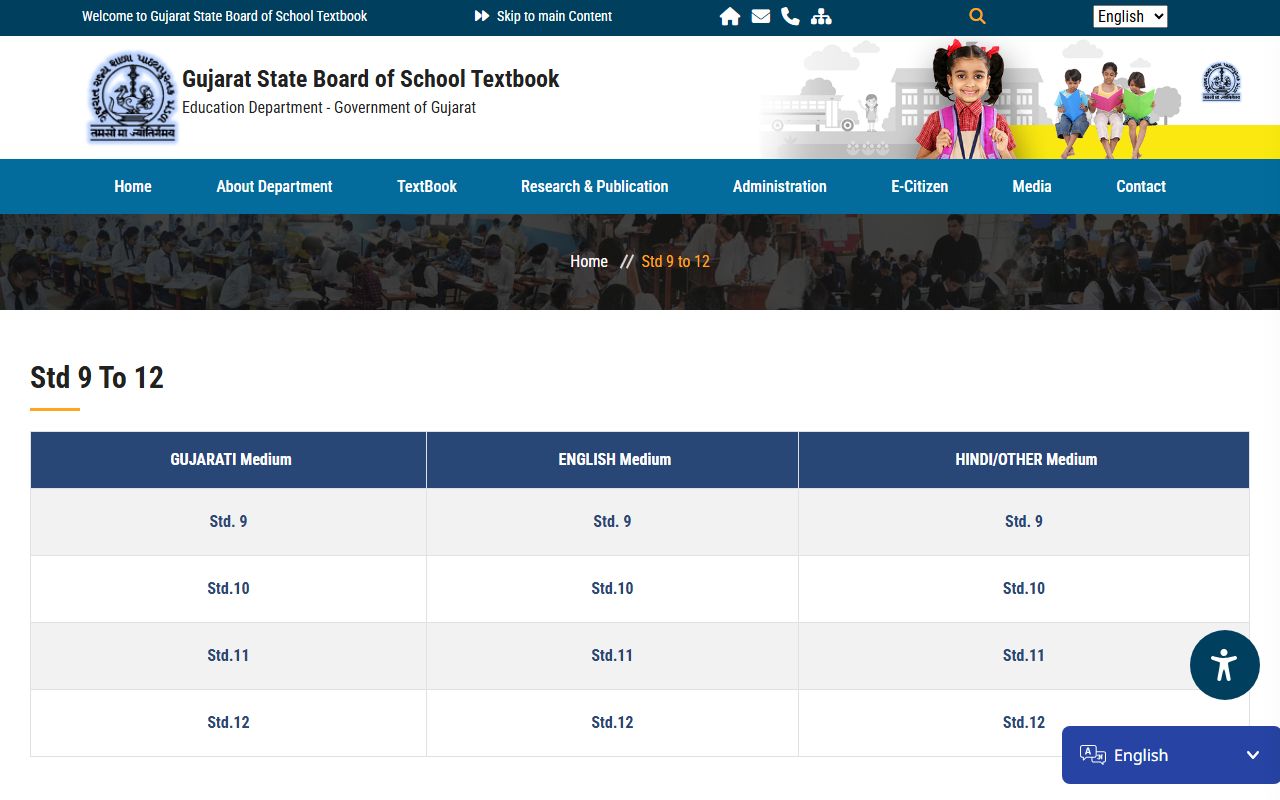Open Std. 9 under English Medium
This screenshot has width=1280, height=800.
[x=612, y=521]
